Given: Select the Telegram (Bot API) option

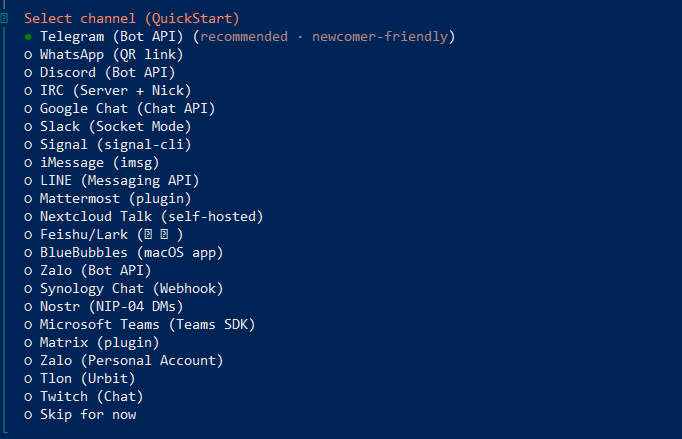Looking at the screenshot, I should tap(110, 36).
